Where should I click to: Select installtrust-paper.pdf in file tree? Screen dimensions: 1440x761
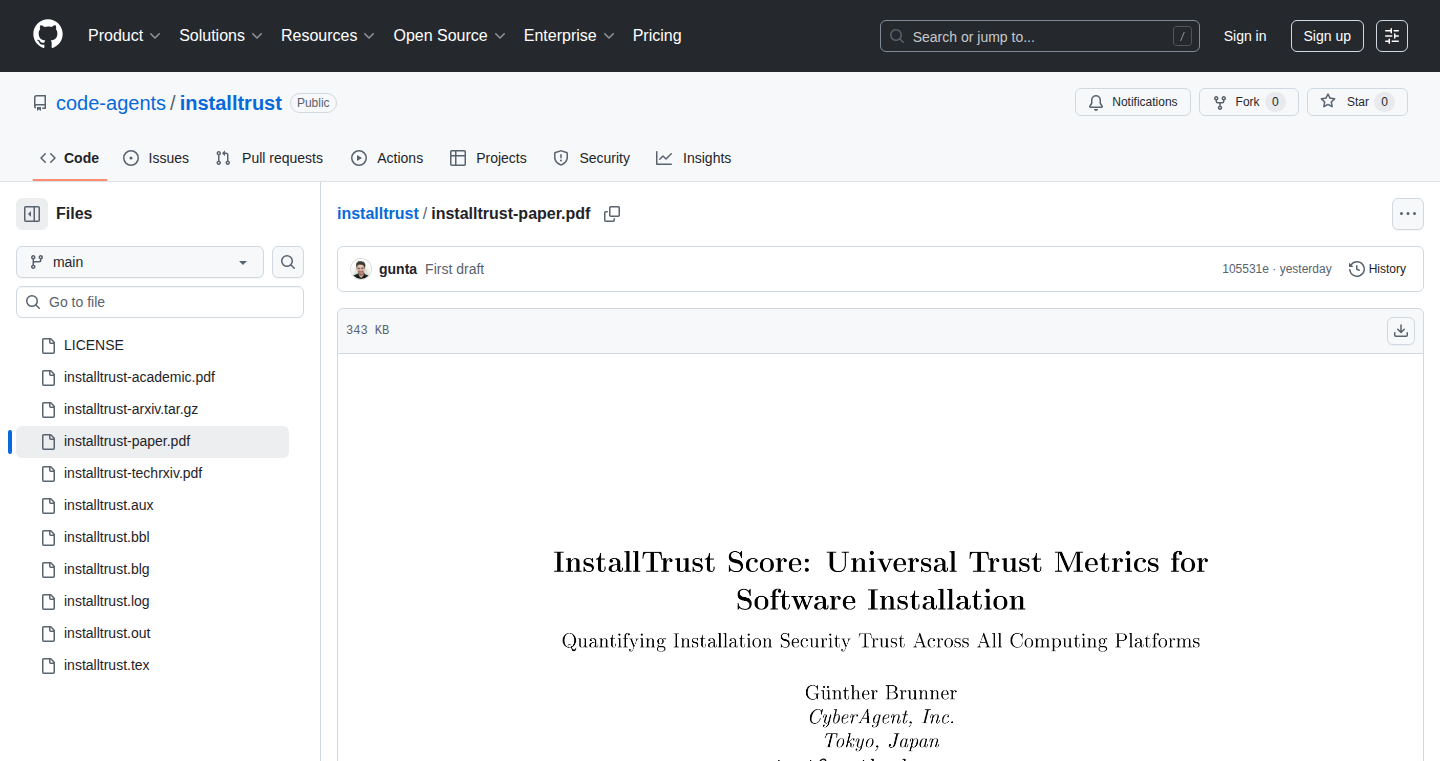click(152, 441)
